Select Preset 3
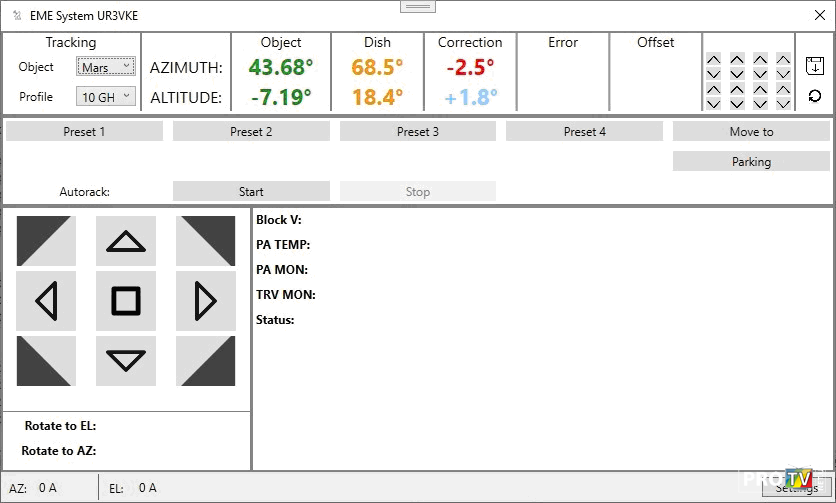This screenshot has height=503, width=836. tap(418, 131)
